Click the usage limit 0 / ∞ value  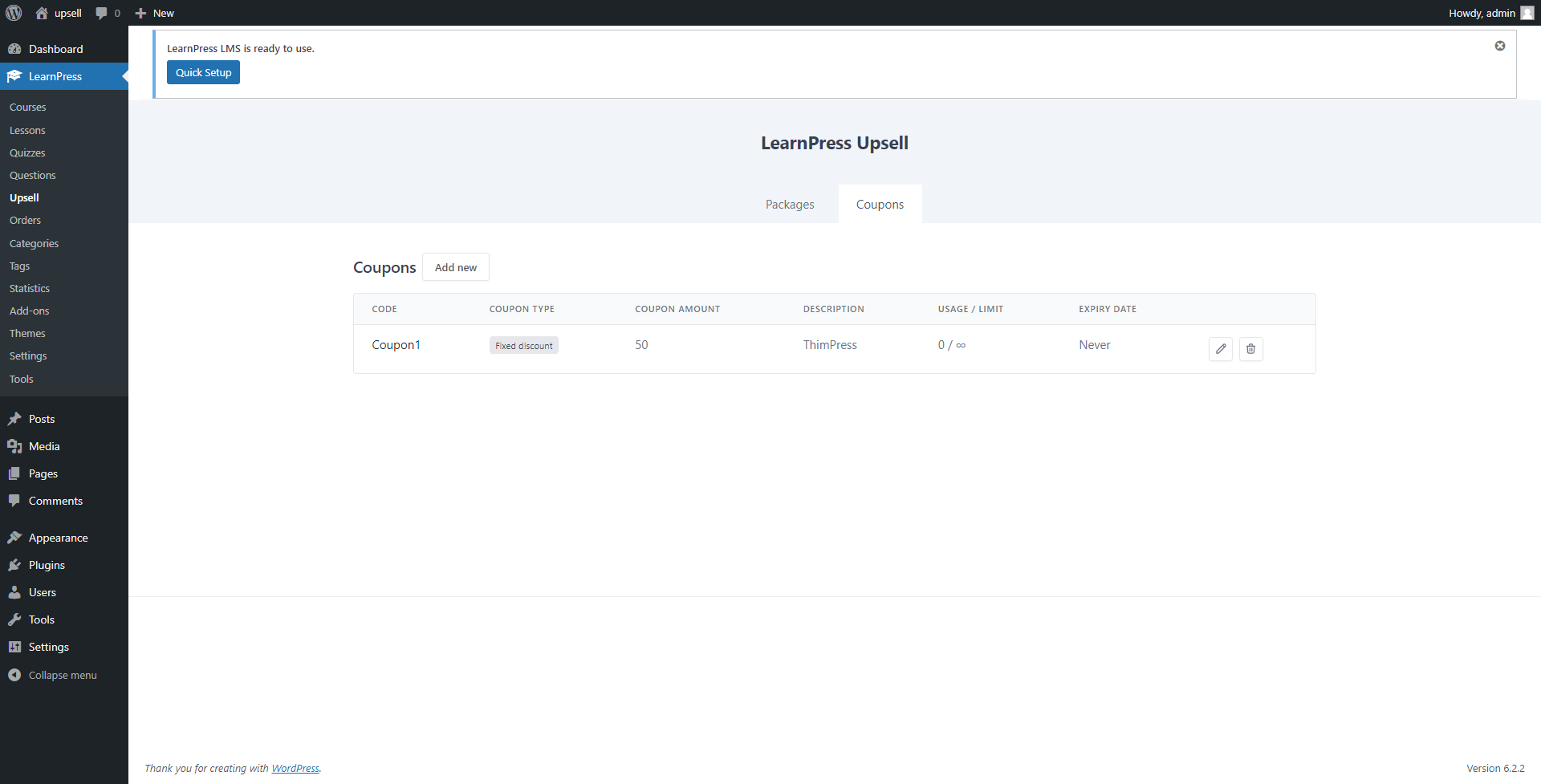[952, 345]
